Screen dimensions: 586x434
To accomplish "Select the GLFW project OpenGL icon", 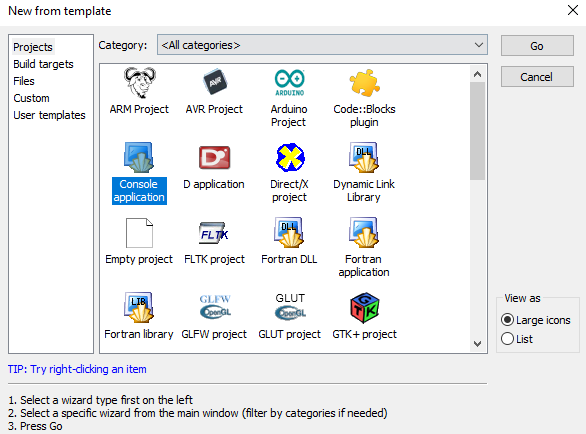I will pos(215,307).
